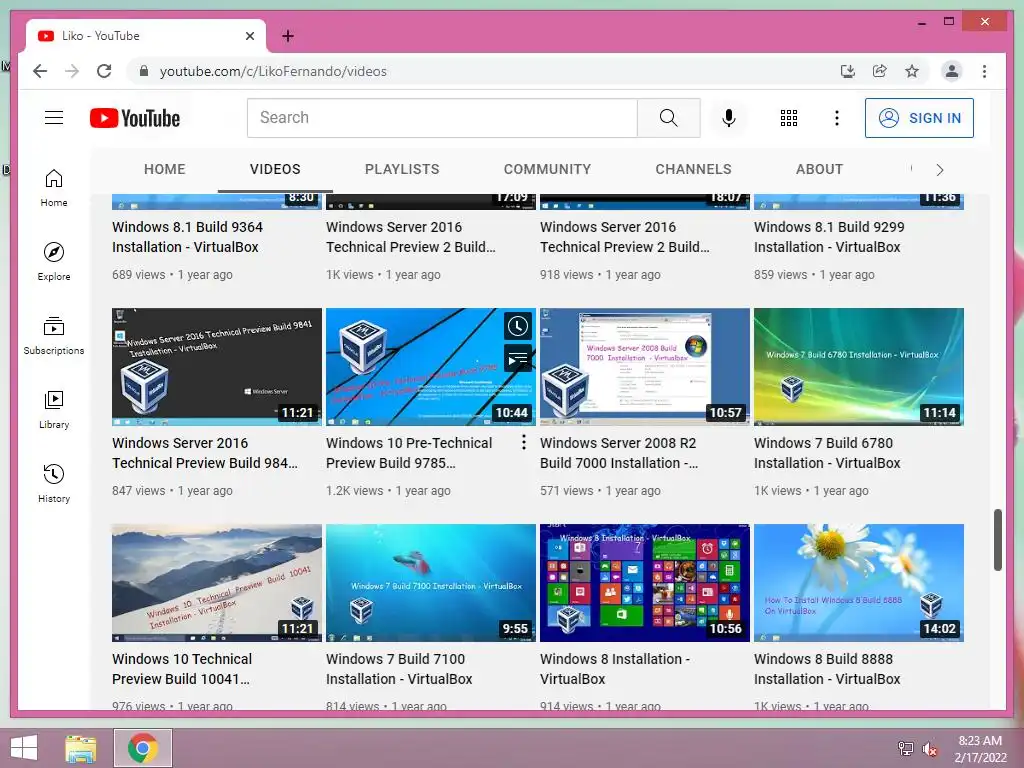The width and height of the screenshot is (1024, 768).
Task: Click the muted volume tray icon
Action: click(929, 749)
